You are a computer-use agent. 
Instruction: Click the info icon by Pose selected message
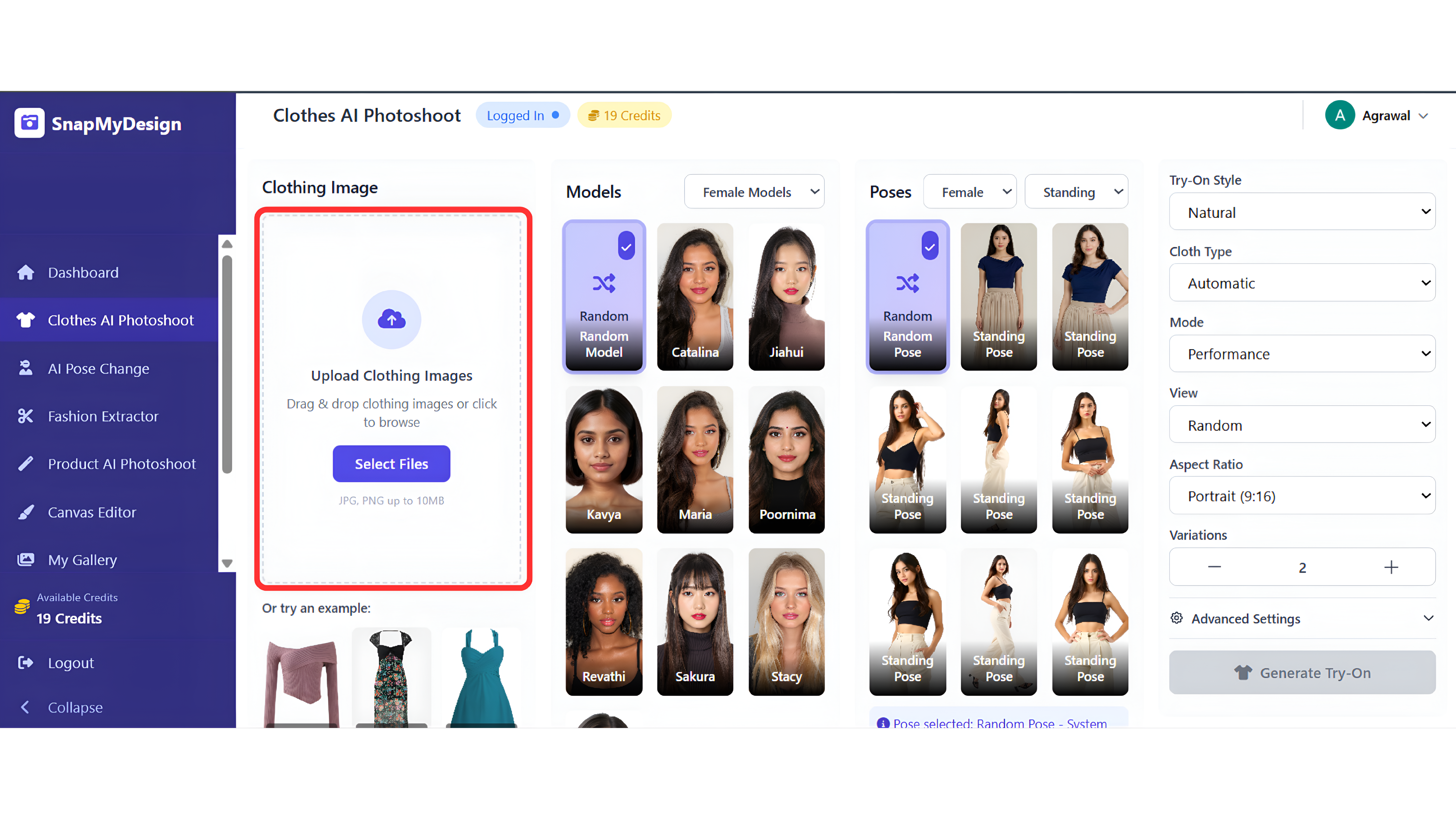[x=883, y=723]
